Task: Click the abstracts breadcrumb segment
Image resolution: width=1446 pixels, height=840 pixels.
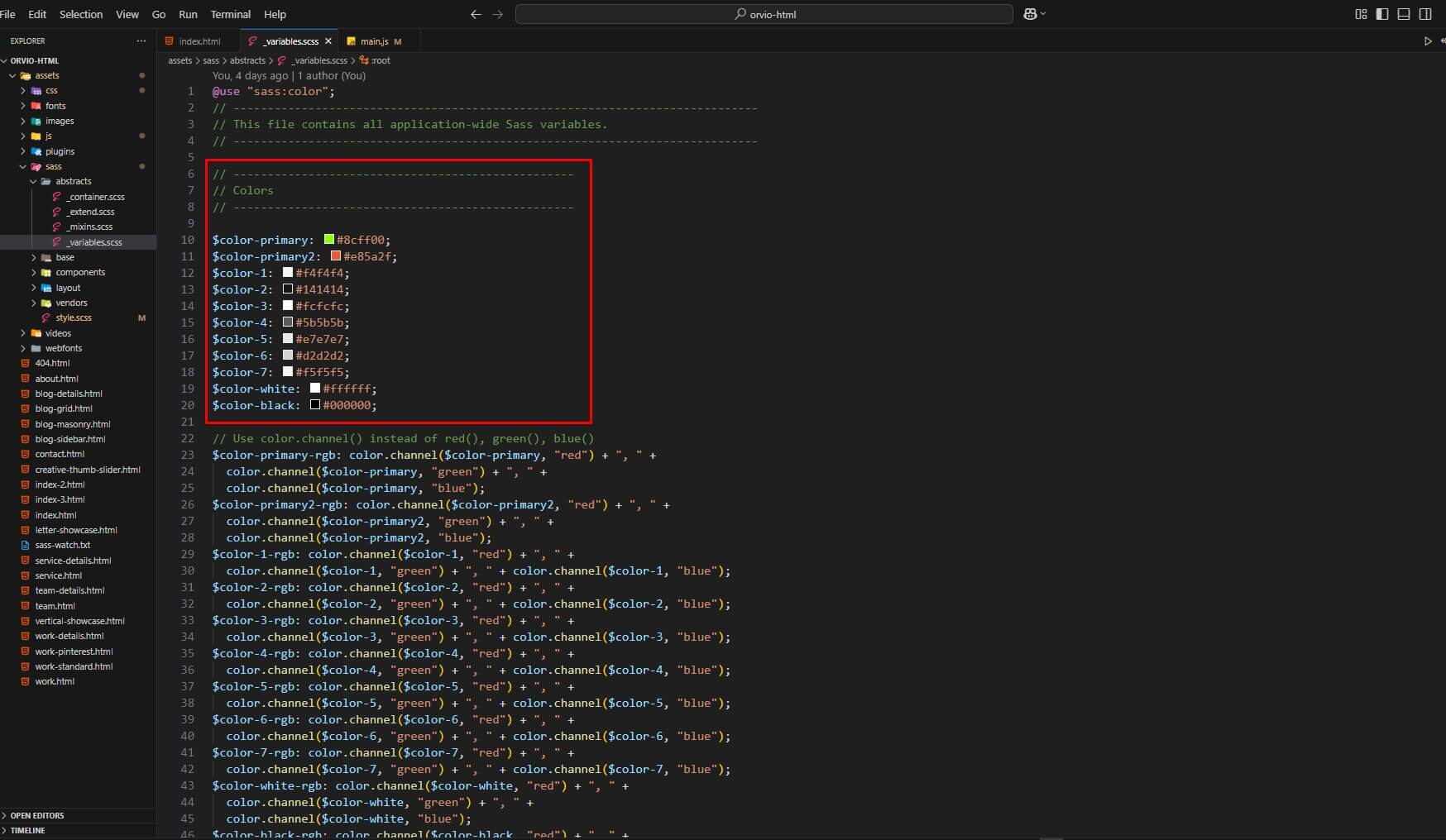Action: click(247, 60)
